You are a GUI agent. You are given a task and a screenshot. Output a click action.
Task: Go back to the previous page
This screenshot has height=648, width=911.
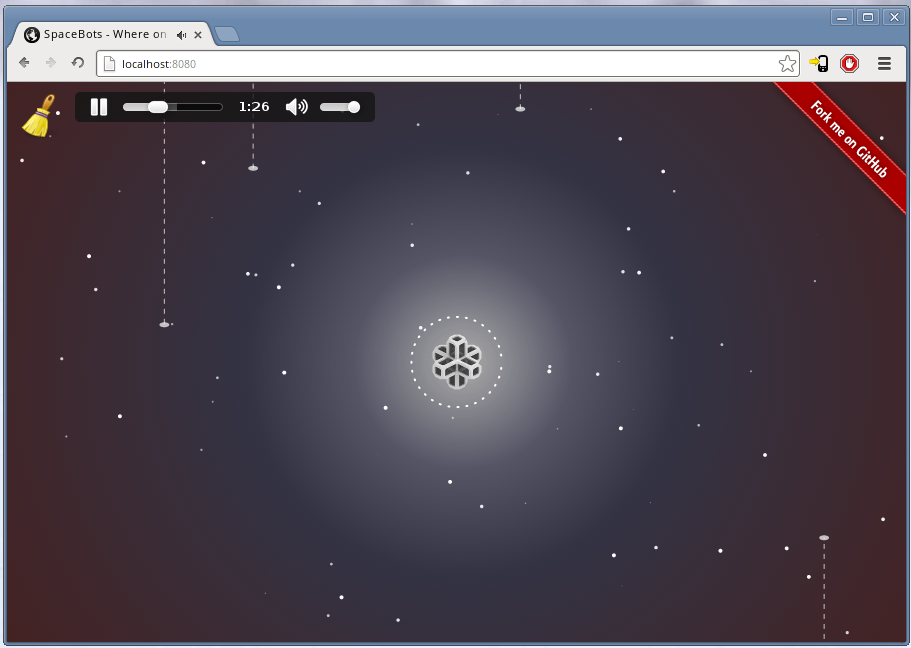coord(24,63)
